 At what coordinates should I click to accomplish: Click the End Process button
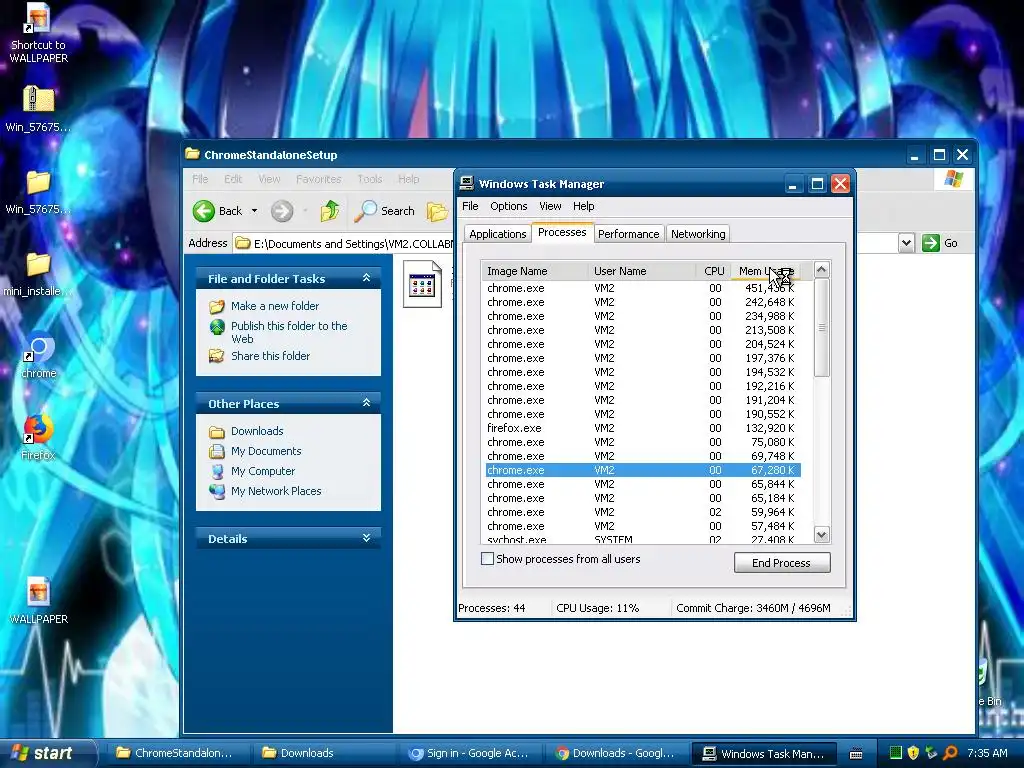[x=782, y=563]
